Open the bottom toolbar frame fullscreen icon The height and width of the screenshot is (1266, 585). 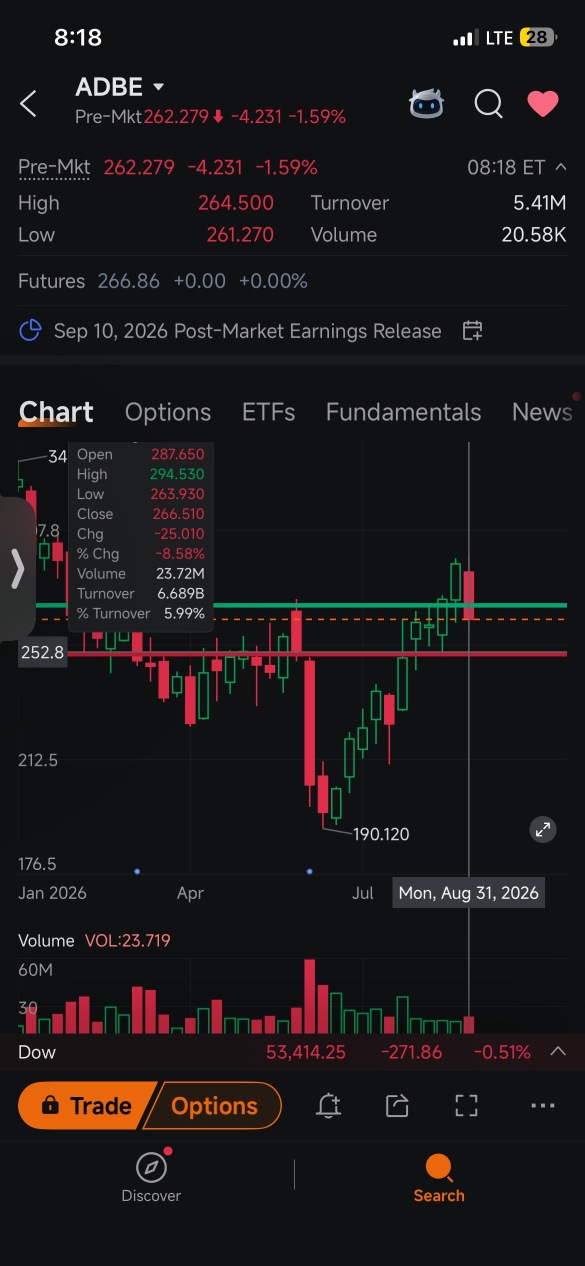466,1105
